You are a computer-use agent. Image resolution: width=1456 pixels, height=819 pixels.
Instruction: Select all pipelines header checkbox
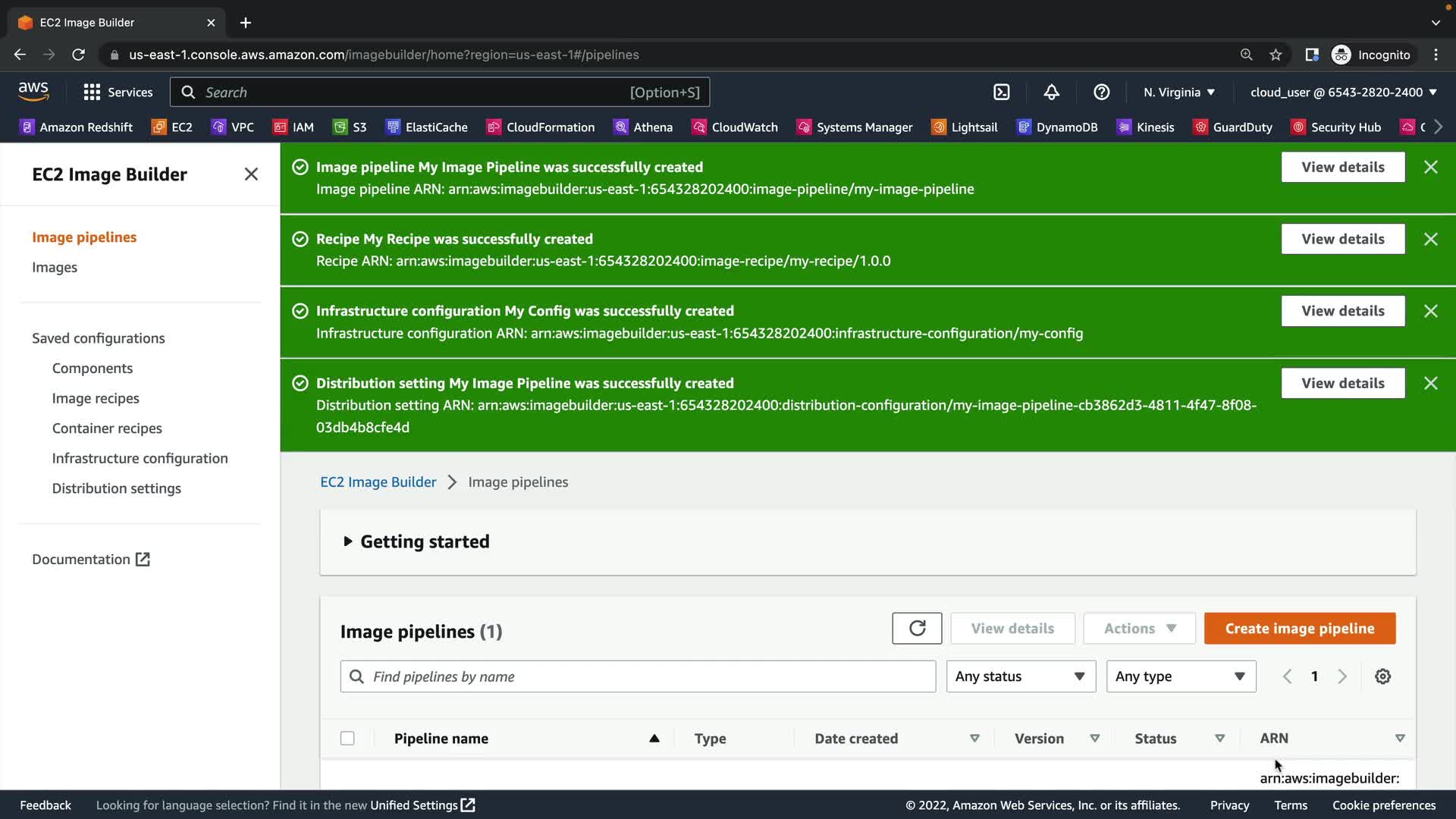347,738
